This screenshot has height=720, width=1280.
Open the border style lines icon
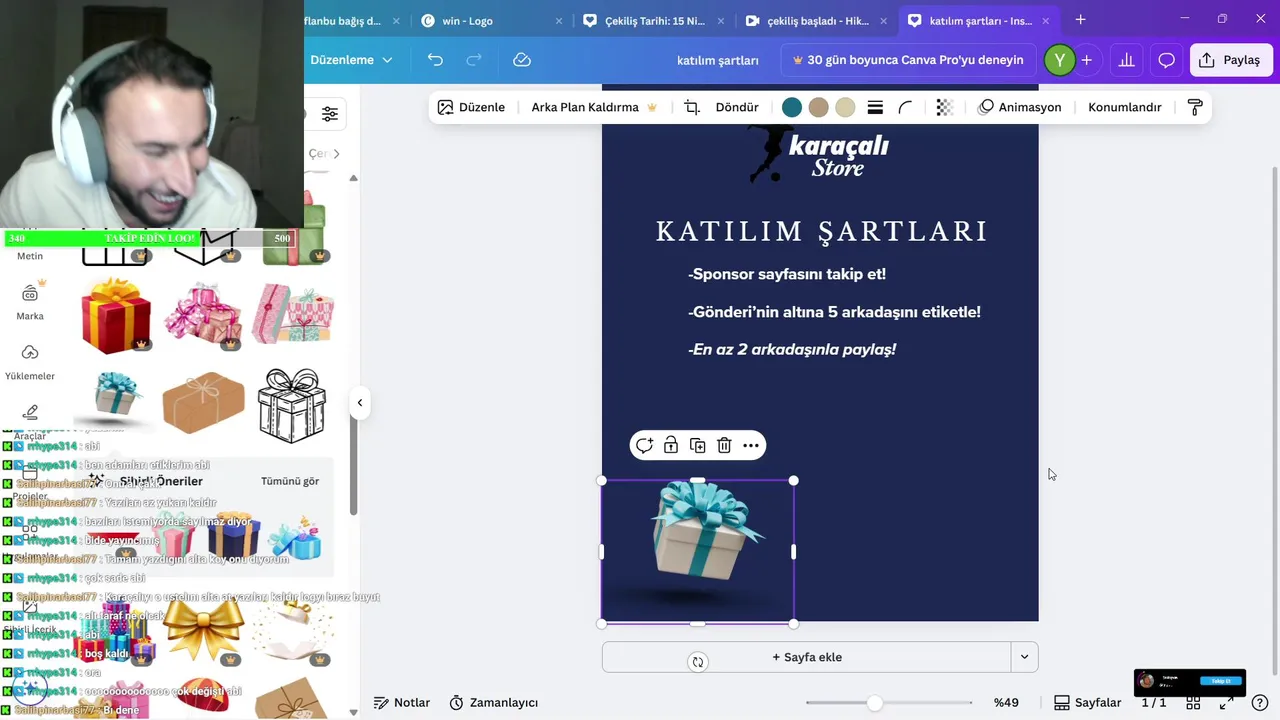[x=875, y=107]
